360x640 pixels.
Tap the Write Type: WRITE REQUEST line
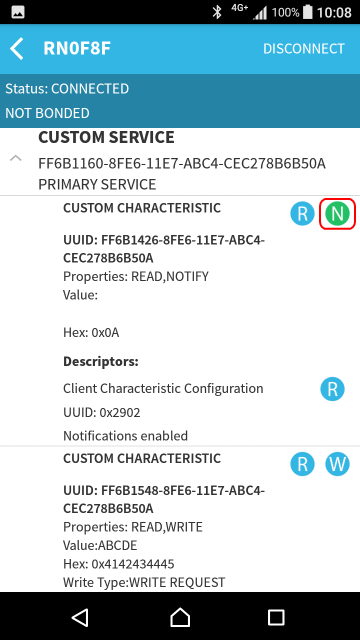144,582
